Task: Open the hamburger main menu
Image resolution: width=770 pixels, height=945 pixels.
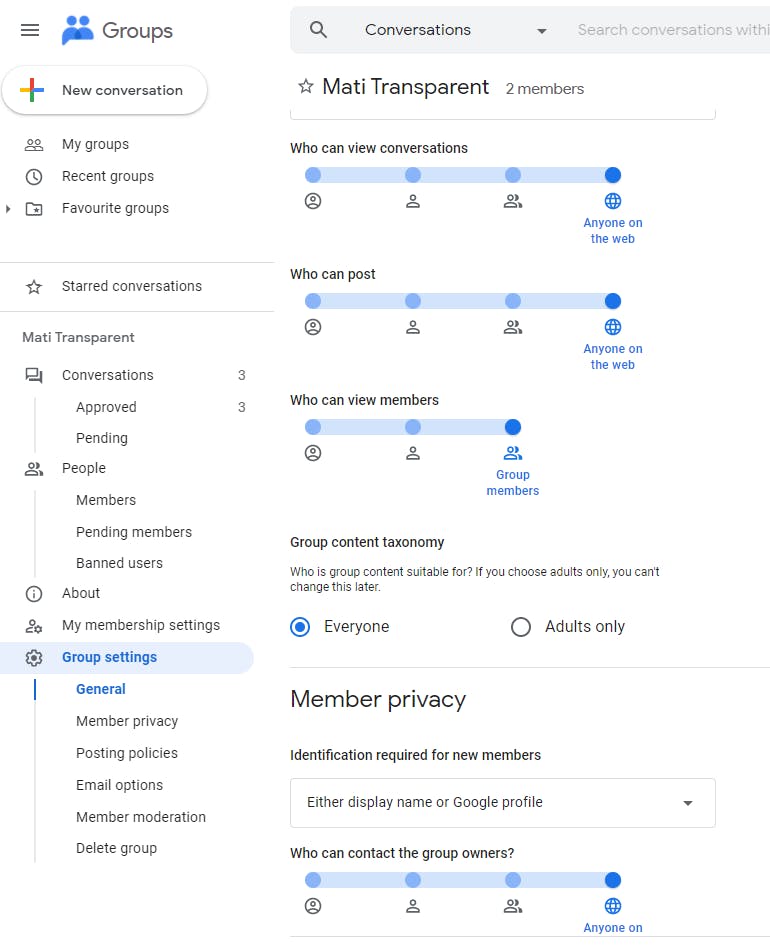Action: (30, 30)
